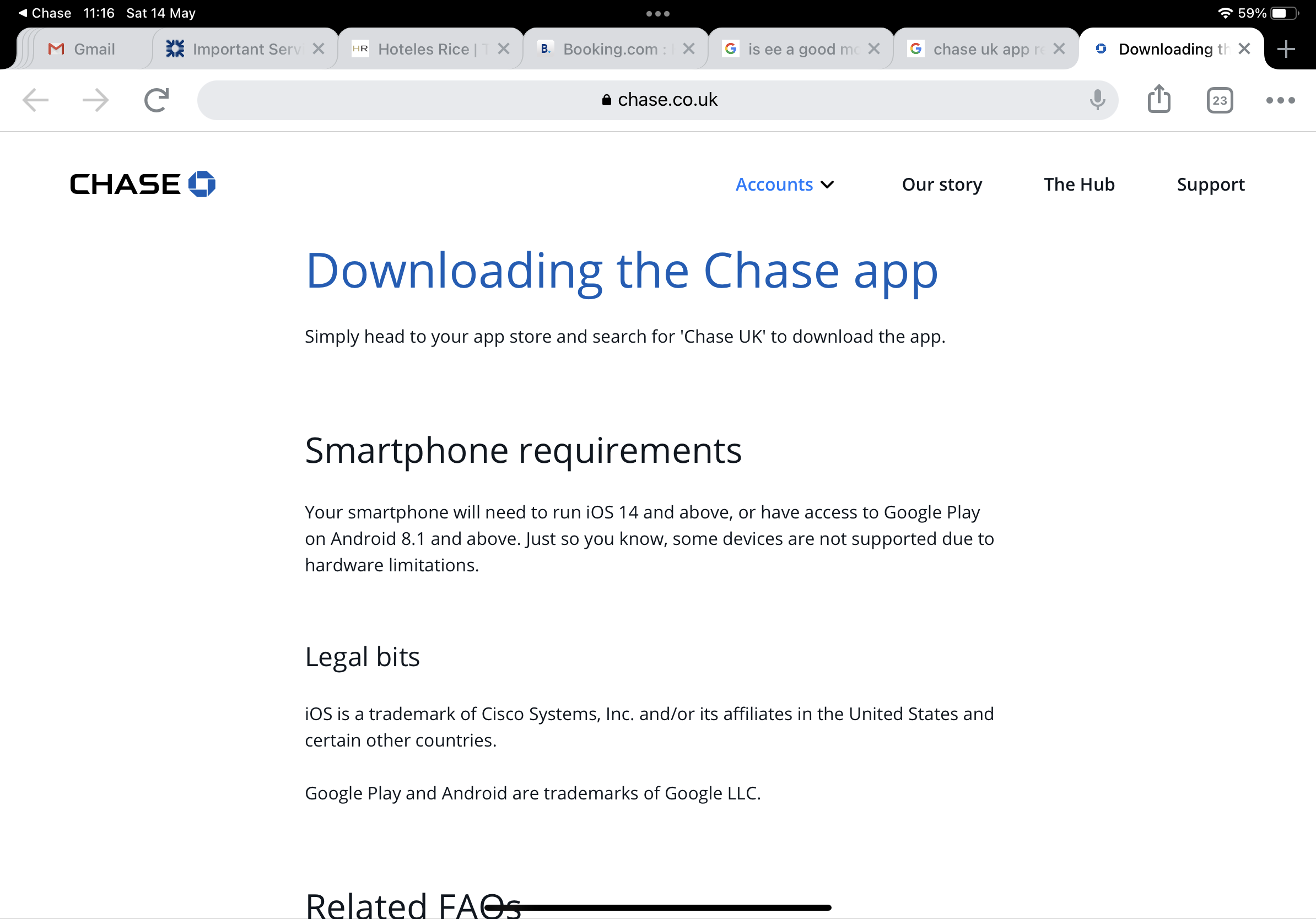The width and height of the screenshot is (1316, 919).
Task: Close the Important Serv tab
Action: (x=319, y=48)
